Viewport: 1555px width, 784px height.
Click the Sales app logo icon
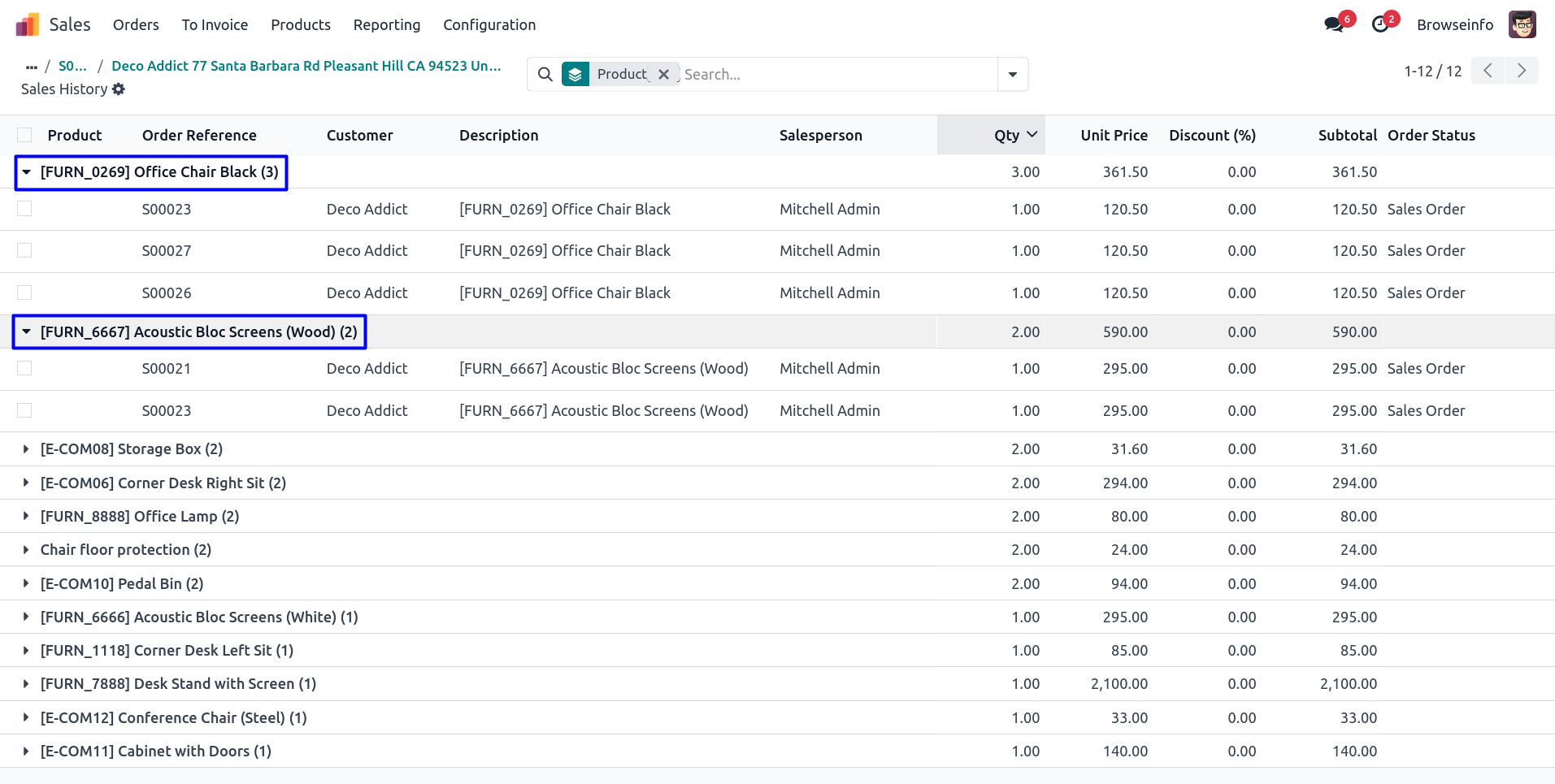pyautogui.click(x=28, y=24)
